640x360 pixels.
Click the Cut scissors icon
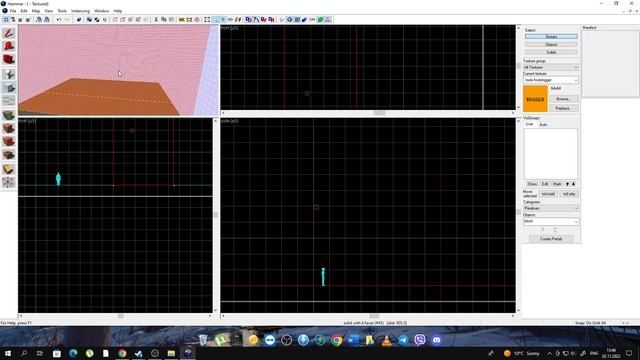point(156,20)
